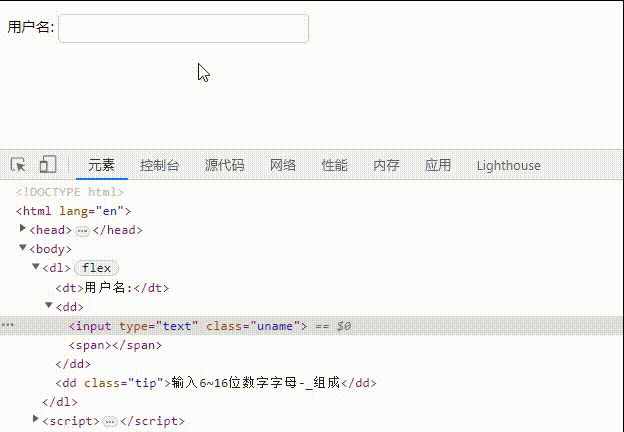
Task: Click the 用户名: label on the page
Action: 31,27
